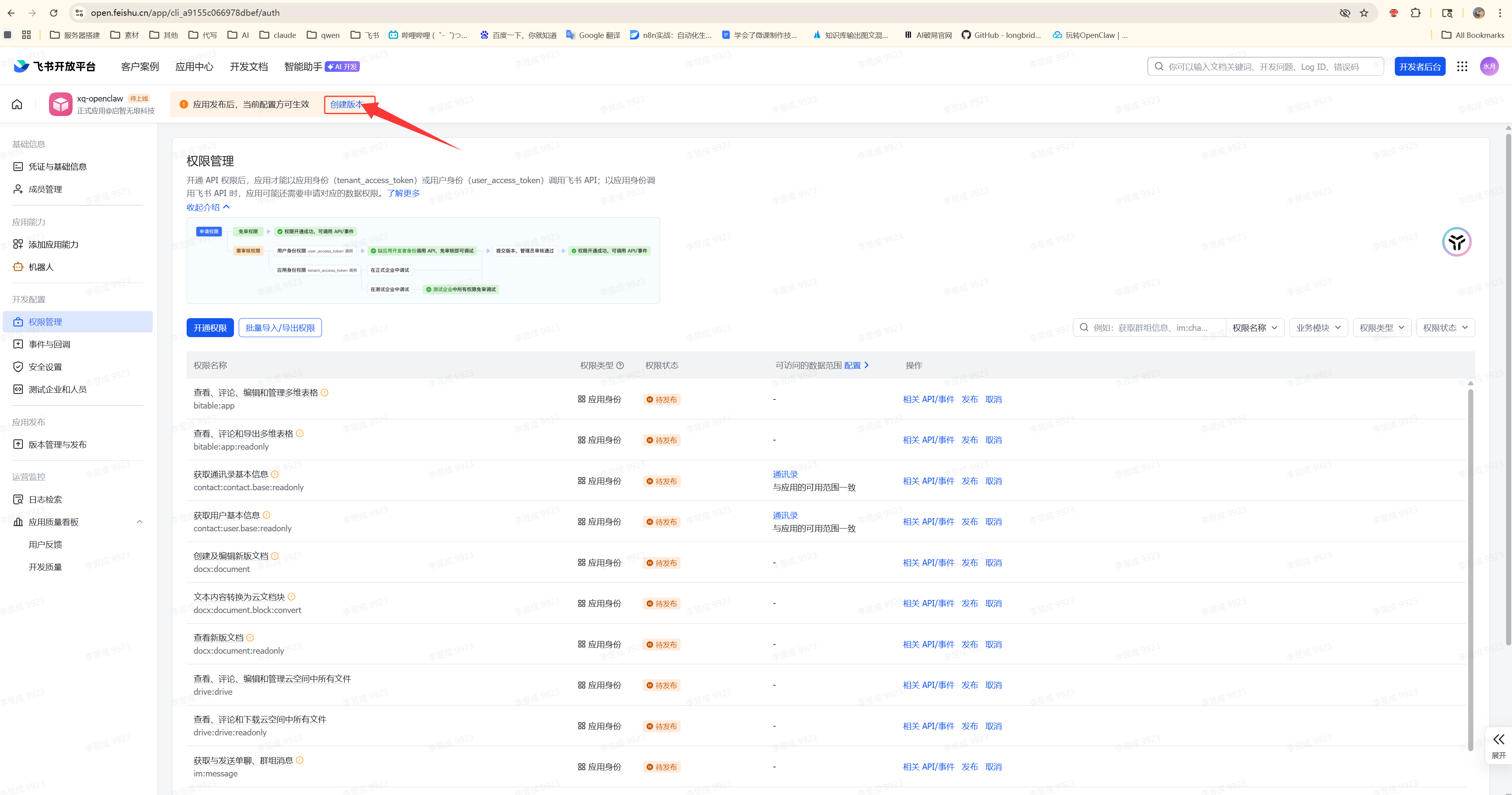The height and width of the screenshot is (795, 1512).
Task: Click the info icon beside 文本内容转换为云文档块
Action: tap(292, 597)
